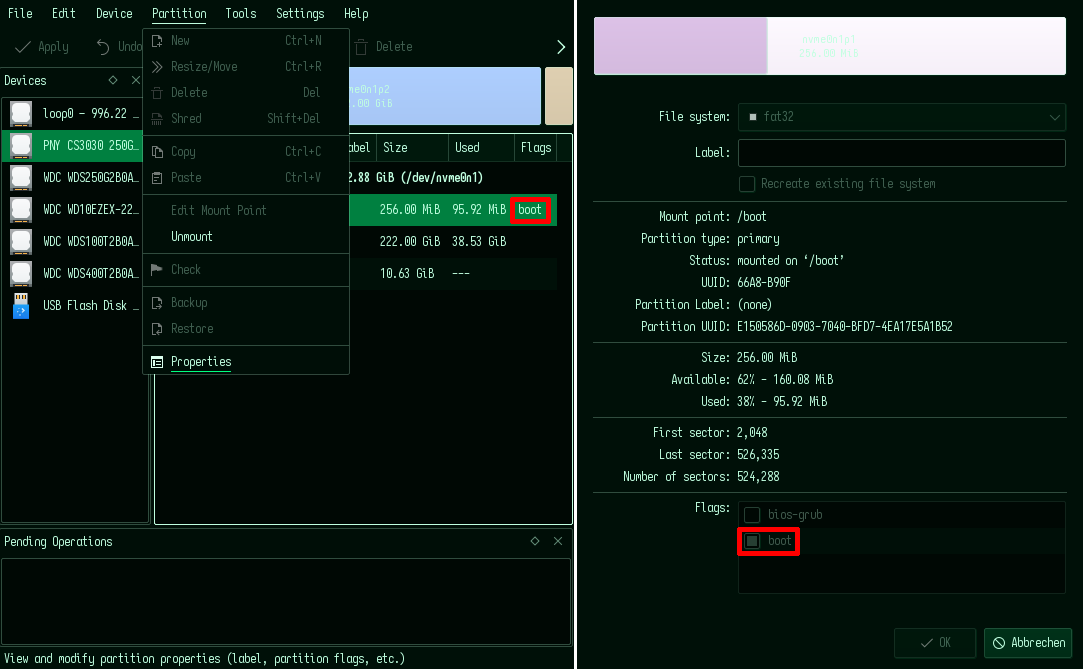Click the Undo arrow toolbar icon

point(103,47)
